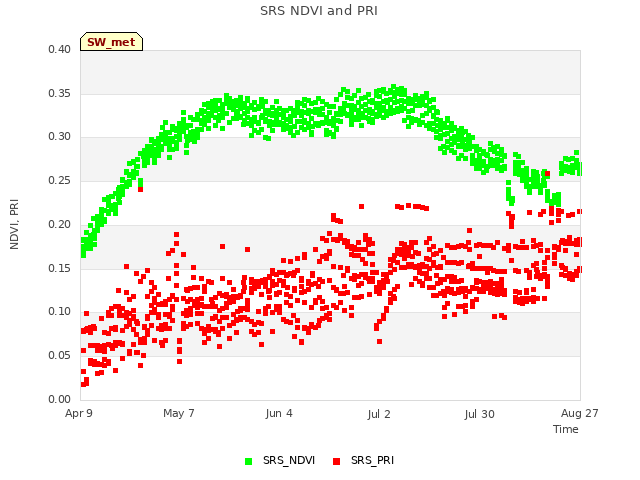Click the x-axis label Time
640x480 pixels.
566,429
